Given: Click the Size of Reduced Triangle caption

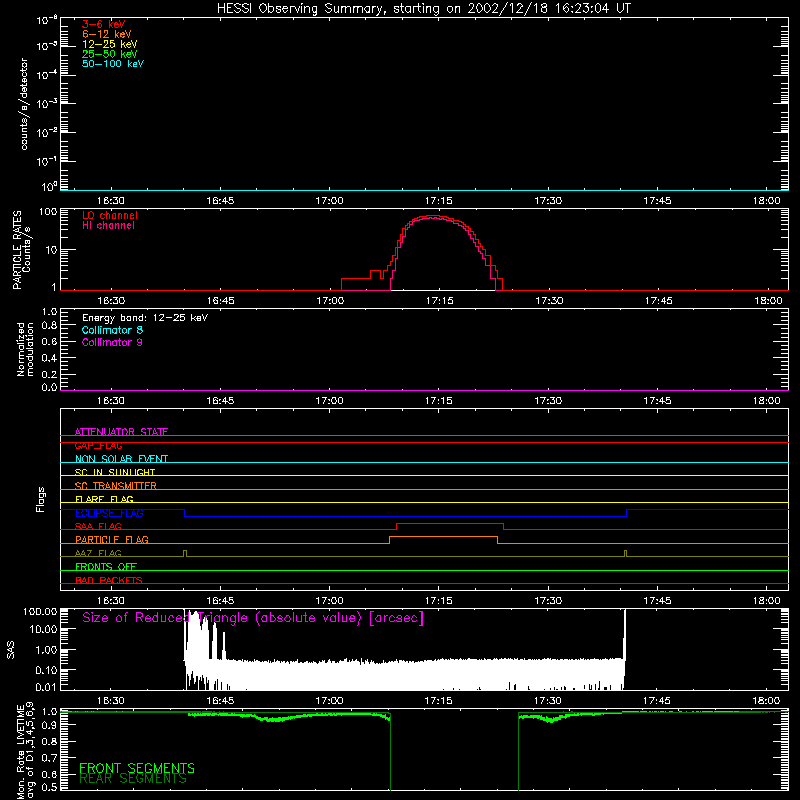Looking at the screenshot, I should (253, 618).
